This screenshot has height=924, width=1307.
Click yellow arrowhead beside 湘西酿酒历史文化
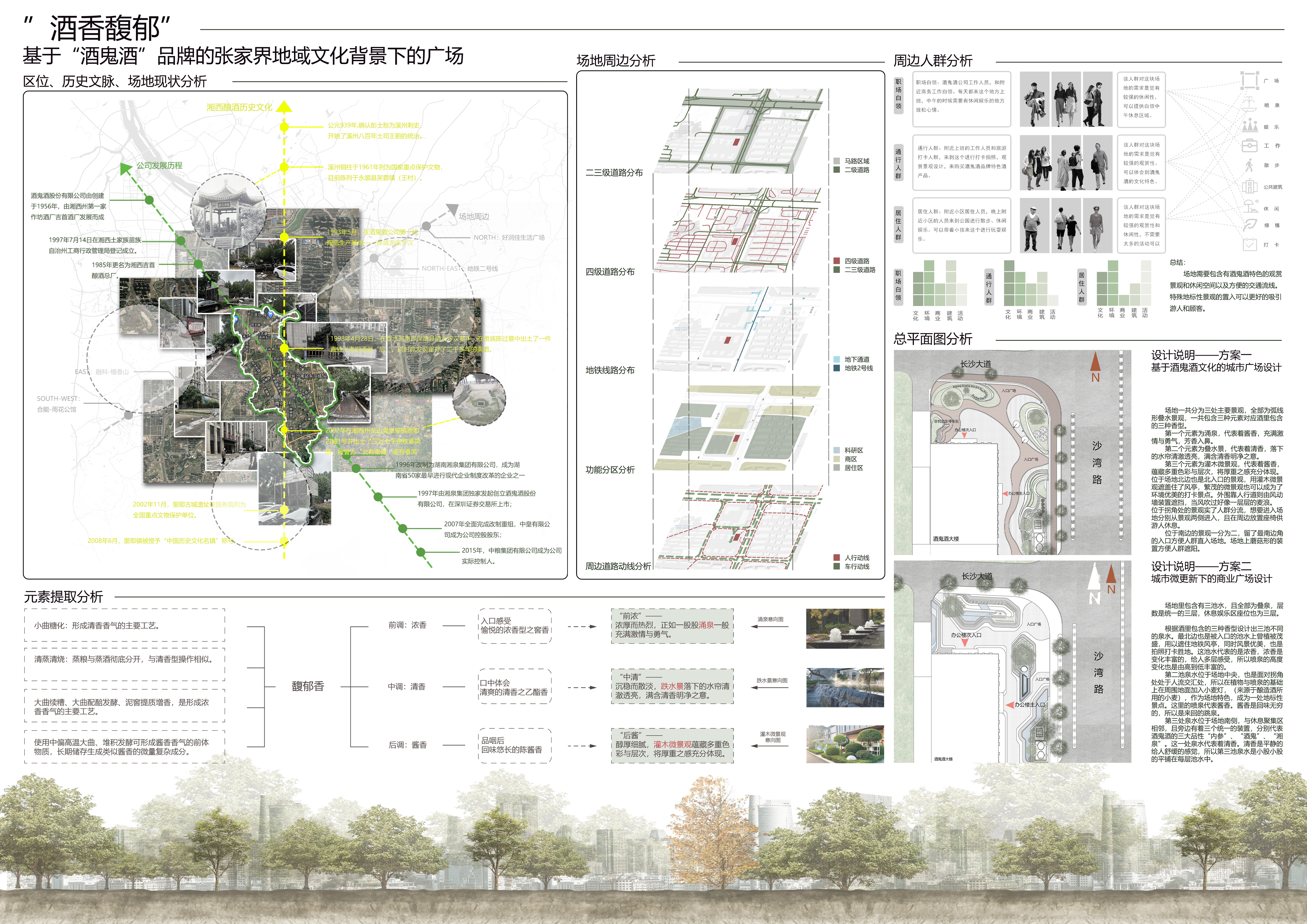tap(284, 106)
